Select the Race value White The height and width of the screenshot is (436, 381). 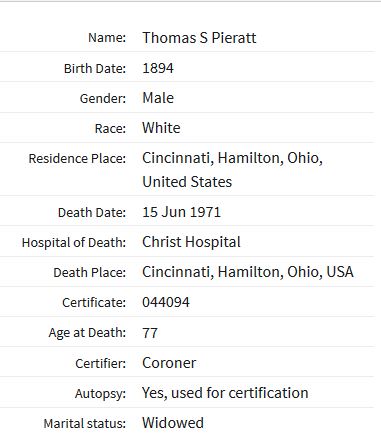tap(161, 128)
